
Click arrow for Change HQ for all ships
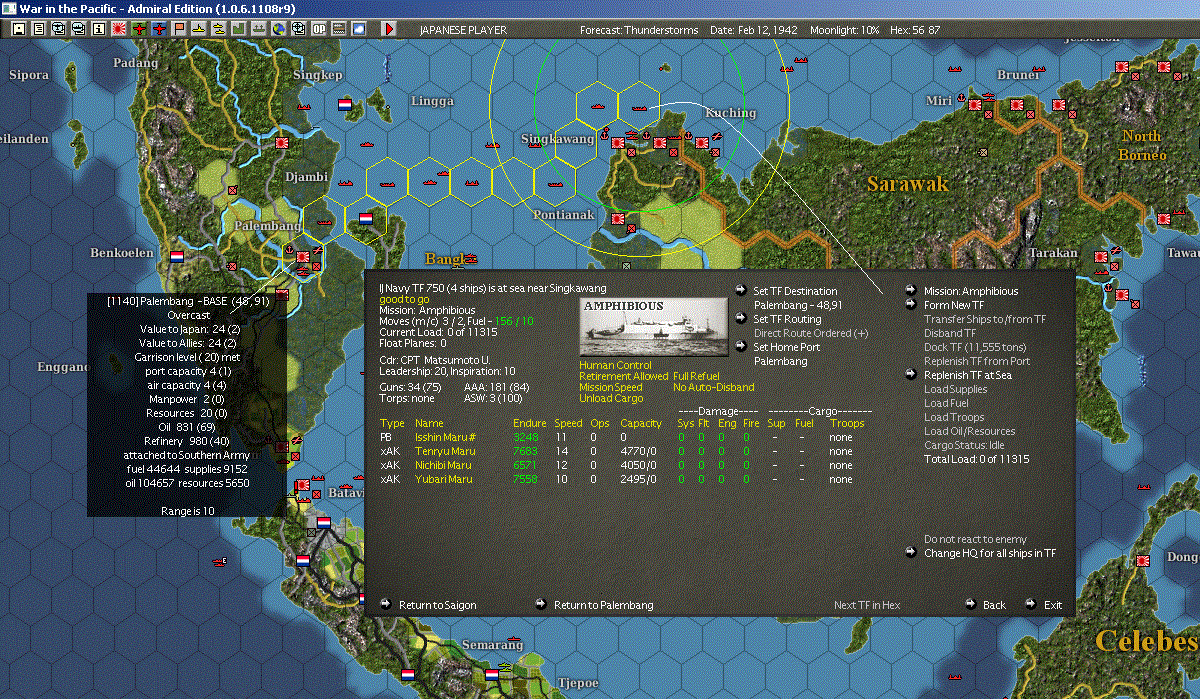(x=911, y=553)
